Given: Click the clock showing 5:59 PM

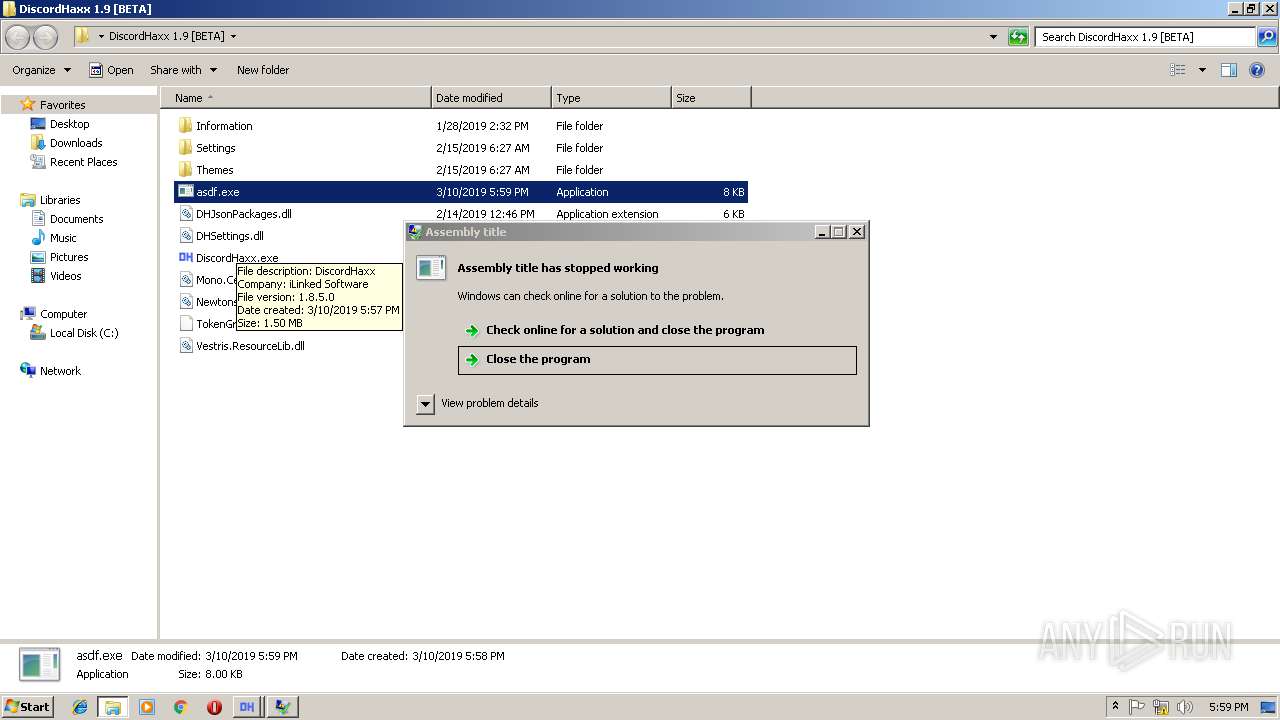Looking at the screenshot, I should pos(1228,707).
